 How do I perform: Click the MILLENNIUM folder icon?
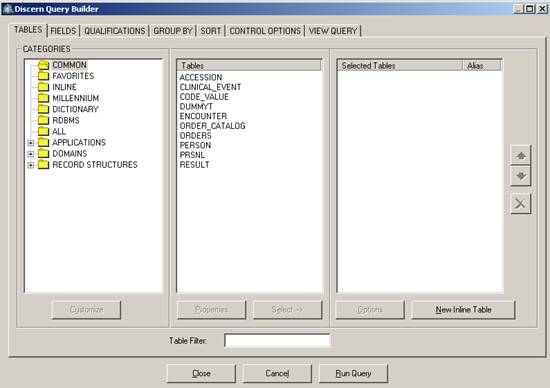point(43,98)
